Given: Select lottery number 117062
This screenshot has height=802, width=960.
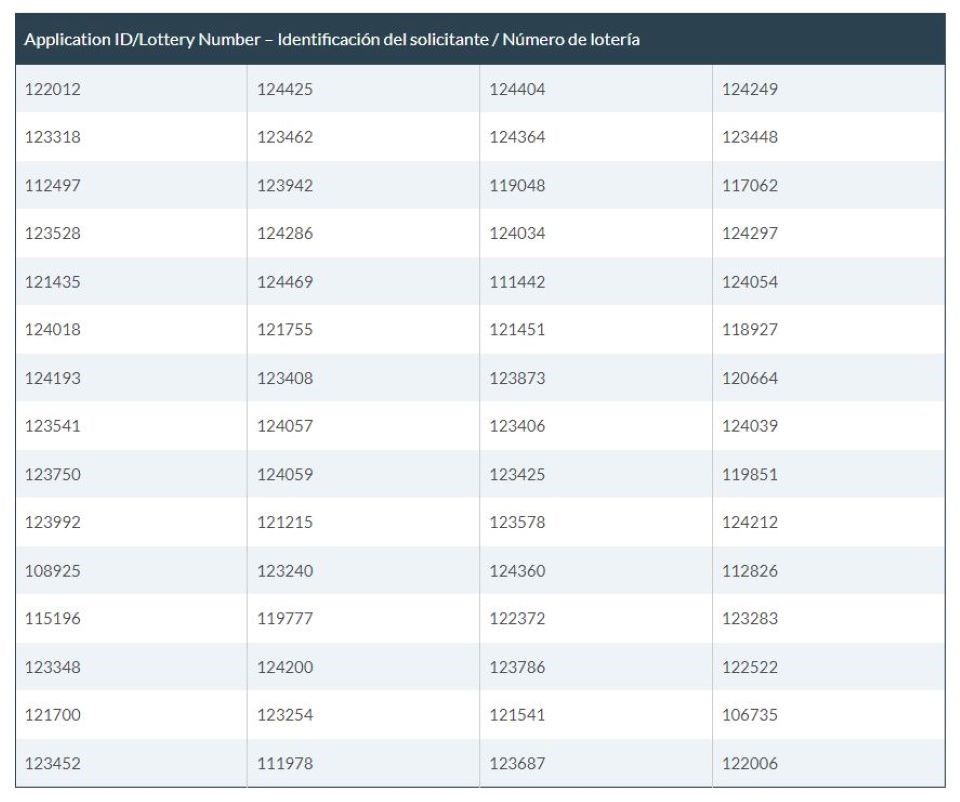Looking at the screenshot, I should coord(749,186).
